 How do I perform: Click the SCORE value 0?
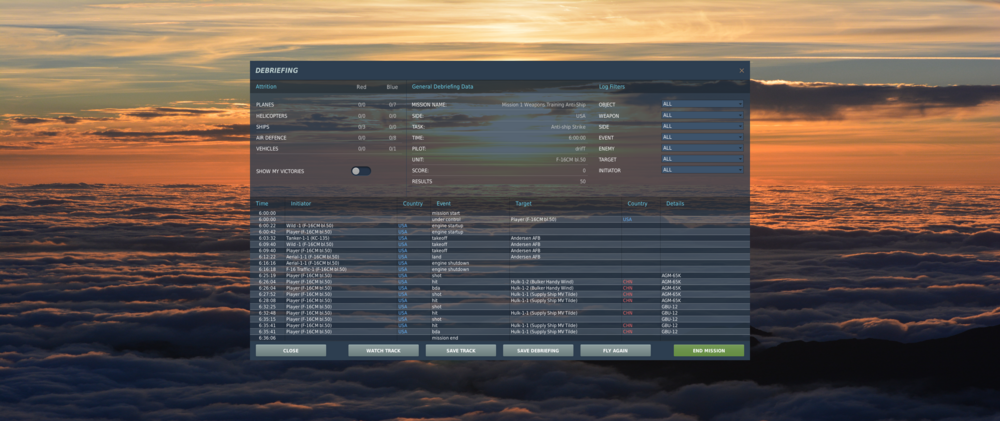(x=584, y=171)
